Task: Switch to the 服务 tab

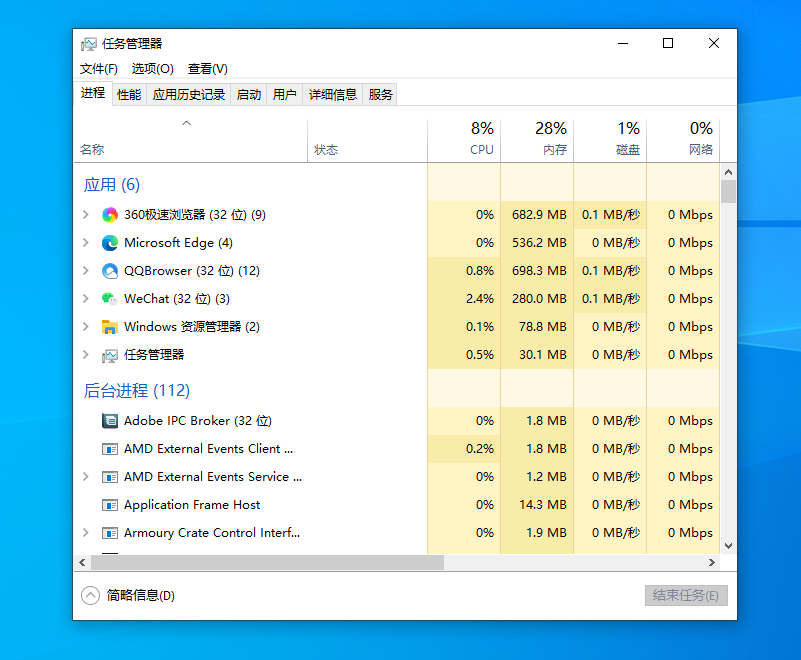Action: (x=380, y=95)
